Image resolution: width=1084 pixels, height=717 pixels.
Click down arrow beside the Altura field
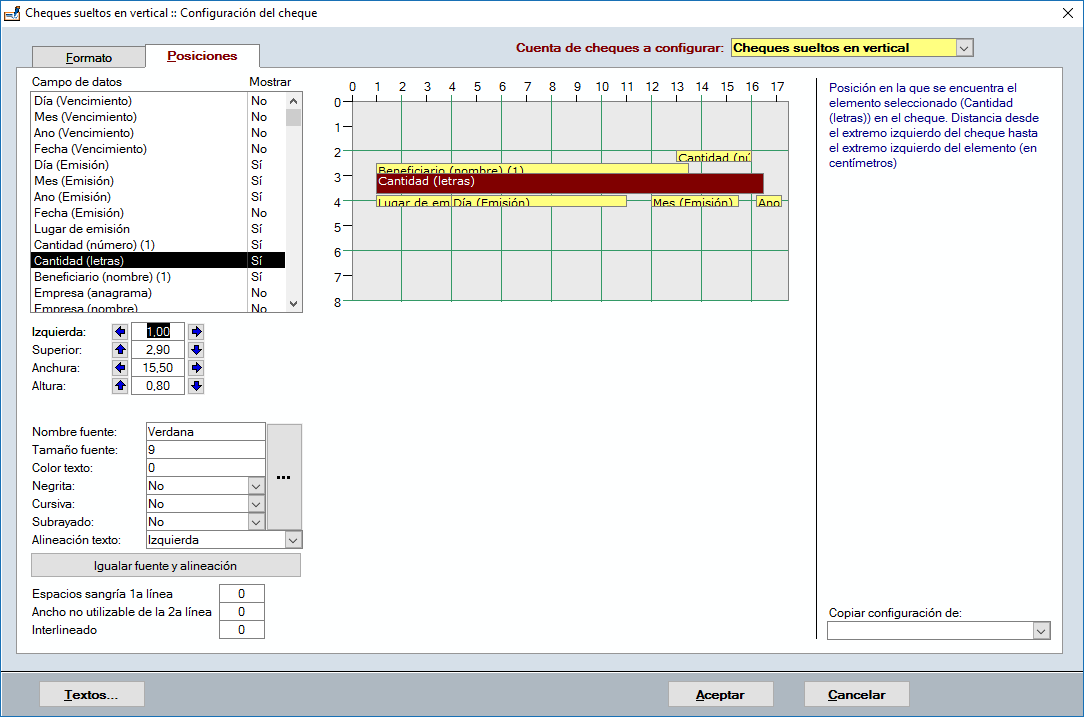tap(196, 386)
